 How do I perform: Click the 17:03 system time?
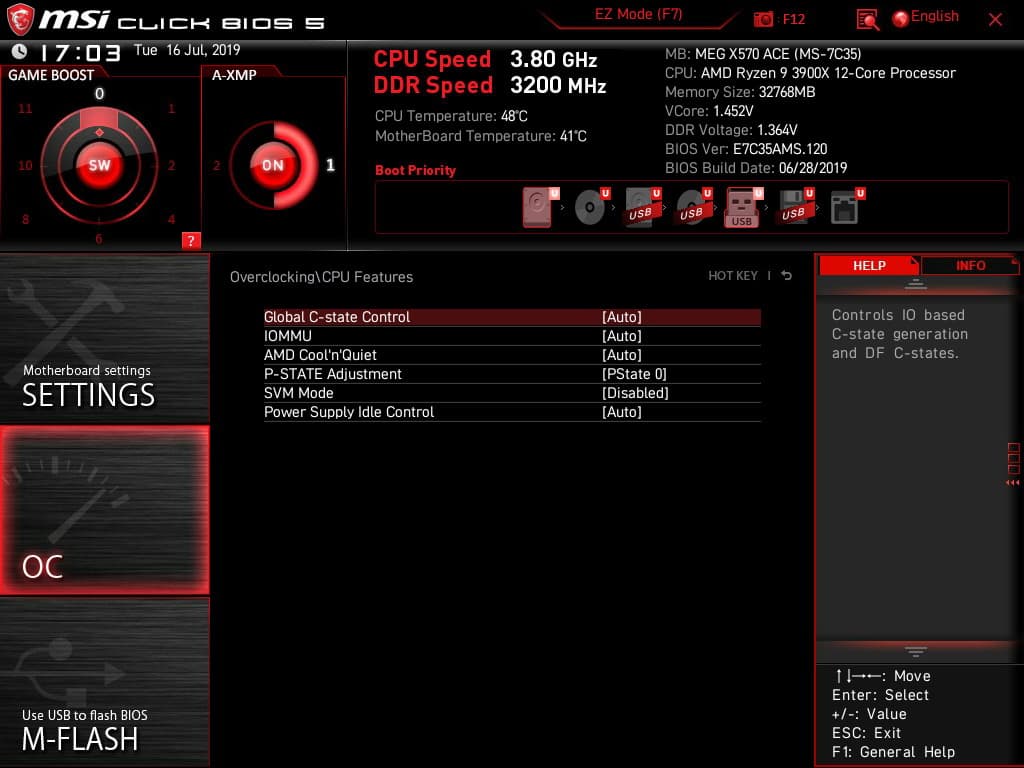(80, 52)
